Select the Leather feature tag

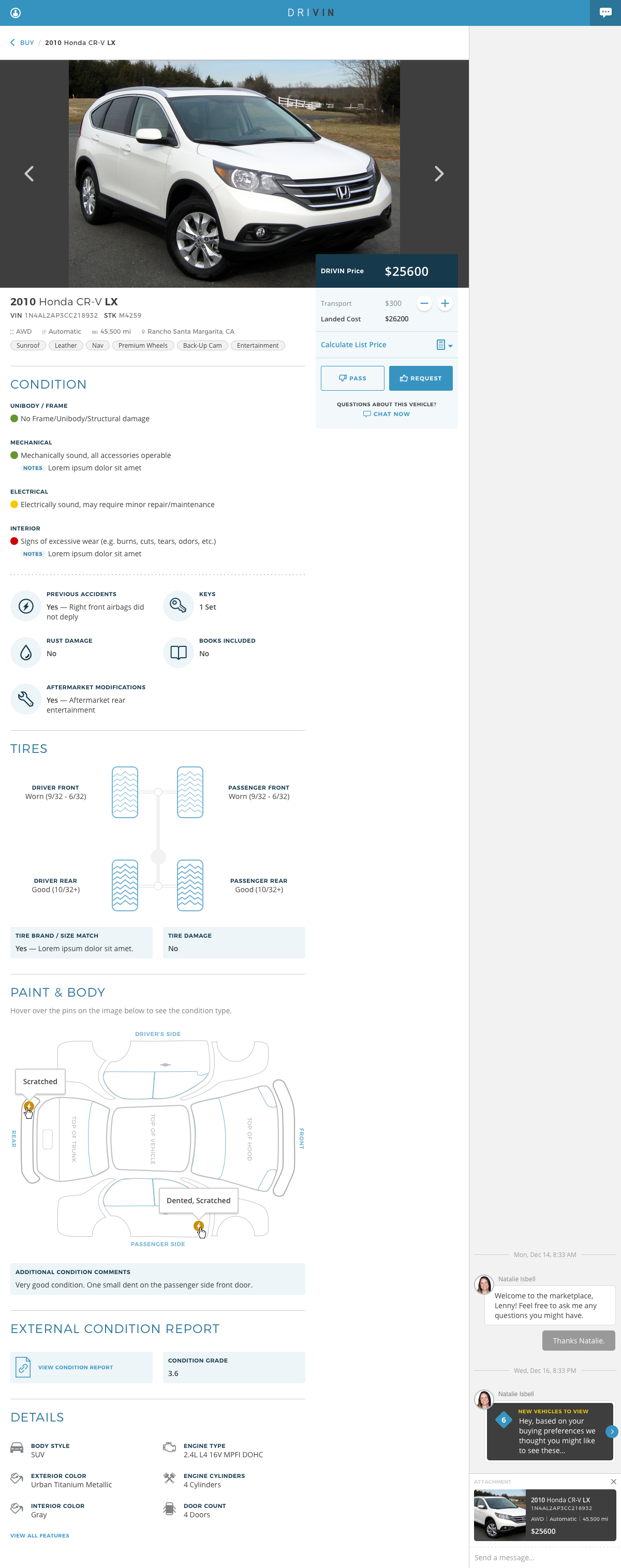click(x=66, y=345)
